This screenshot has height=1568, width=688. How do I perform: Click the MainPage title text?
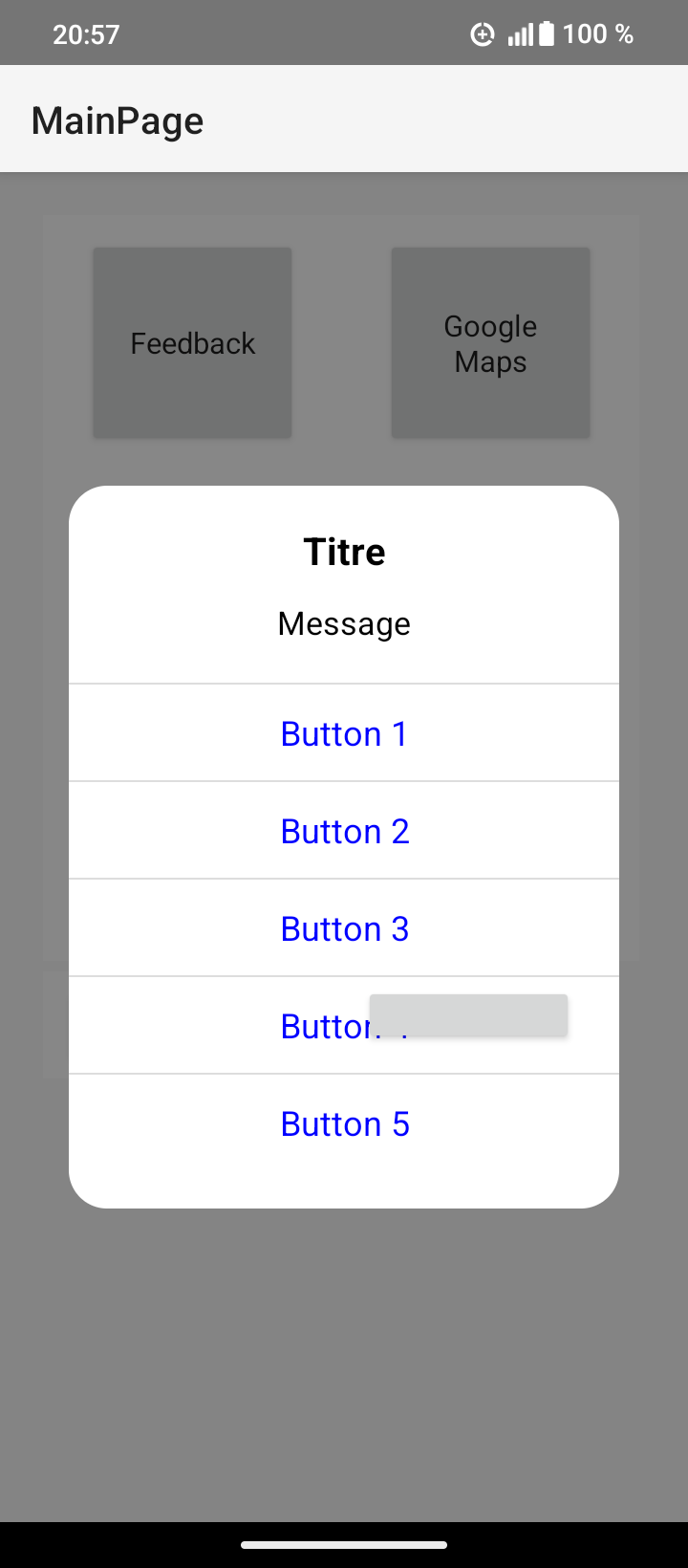(x=118, y=121)
